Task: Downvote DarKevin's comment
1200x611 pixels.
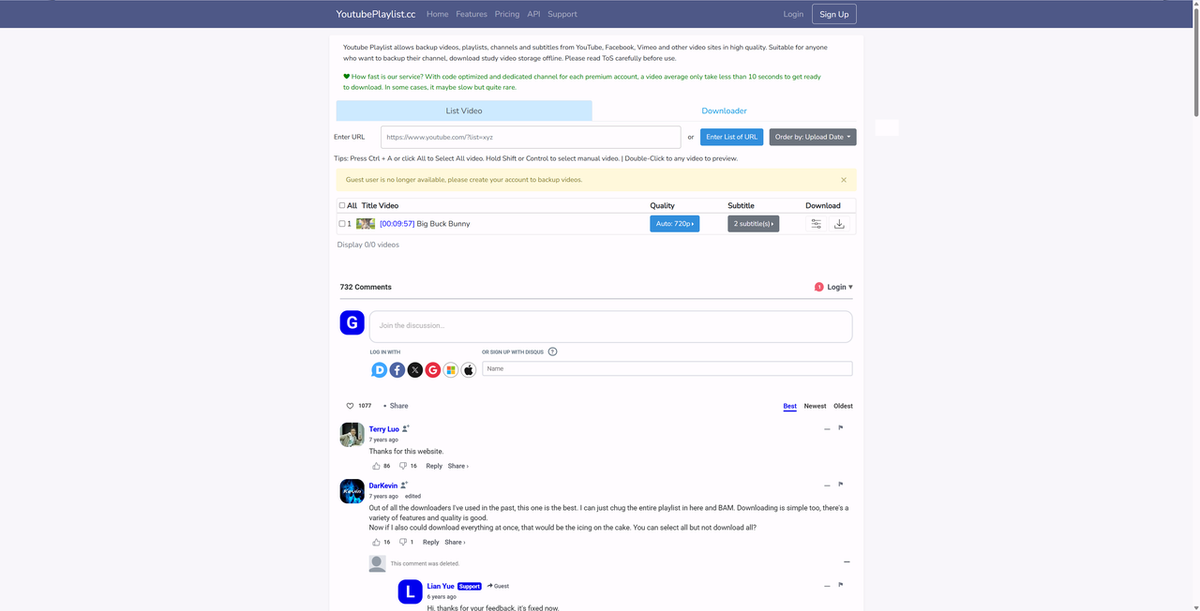Action: (403, 542)
